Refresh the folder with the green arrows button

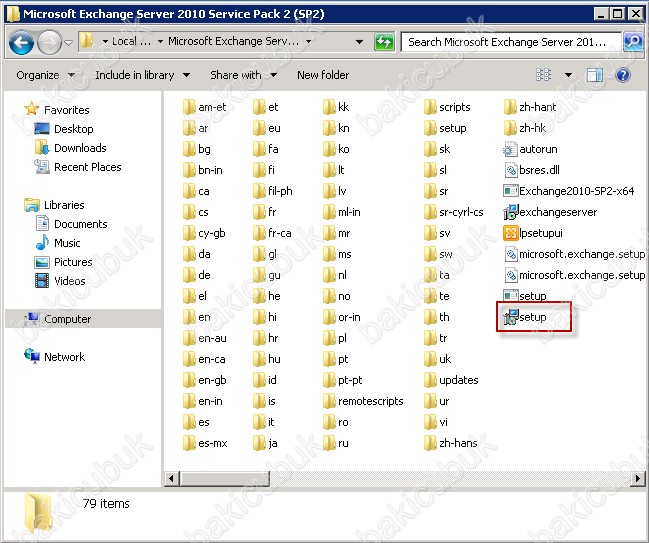click(384, 42)
